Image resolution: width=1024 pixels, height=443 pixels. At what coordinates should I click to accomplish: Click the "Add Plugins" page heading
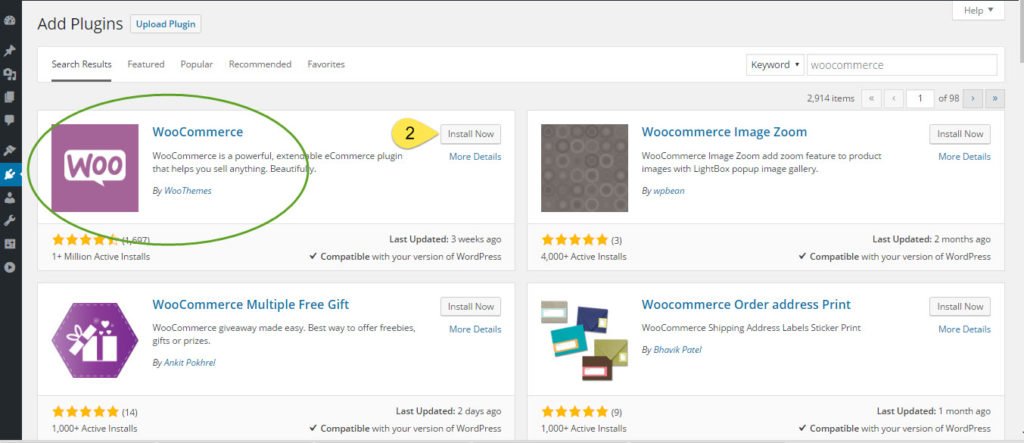coord(80,24)
